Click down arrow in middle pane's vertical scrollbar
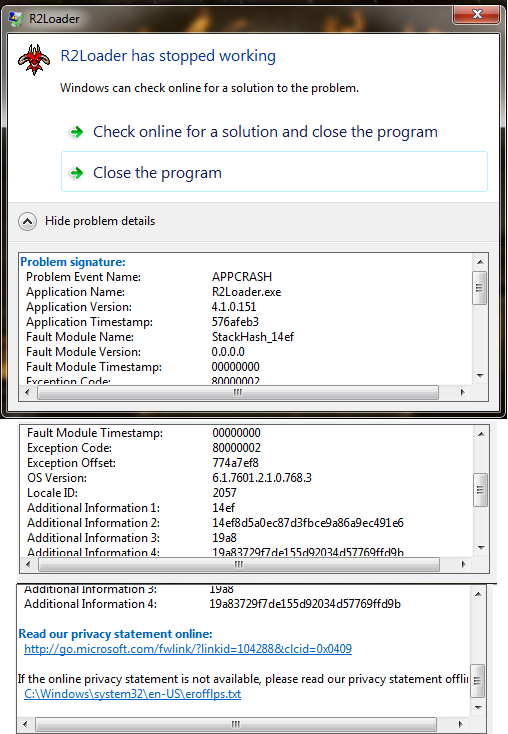The width and height of the screenshot is (508, 734). pyautogui.click(x=481, y=547)
